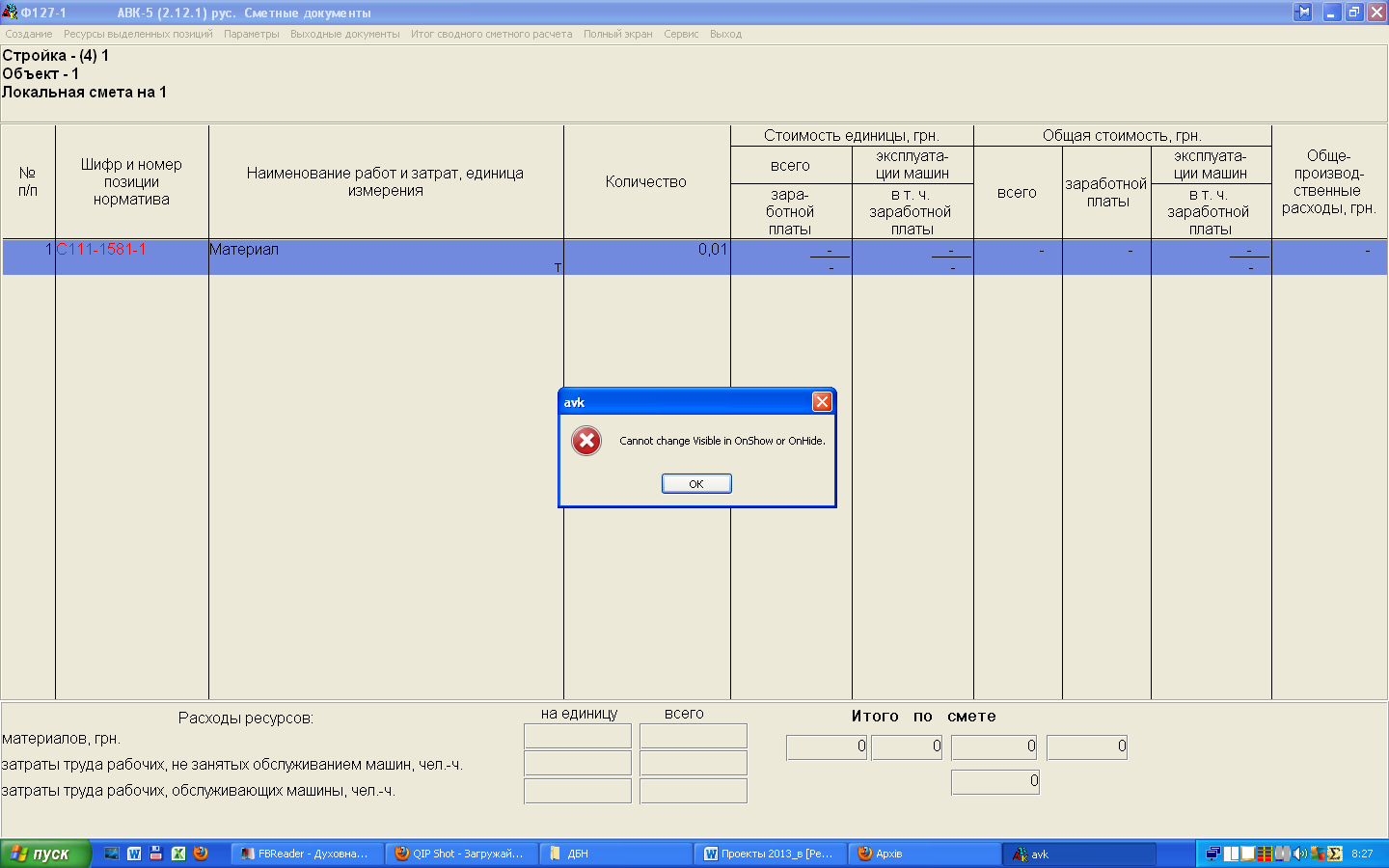
Task: Close the avk error dialog with X
Action: (x=822, y=402)
